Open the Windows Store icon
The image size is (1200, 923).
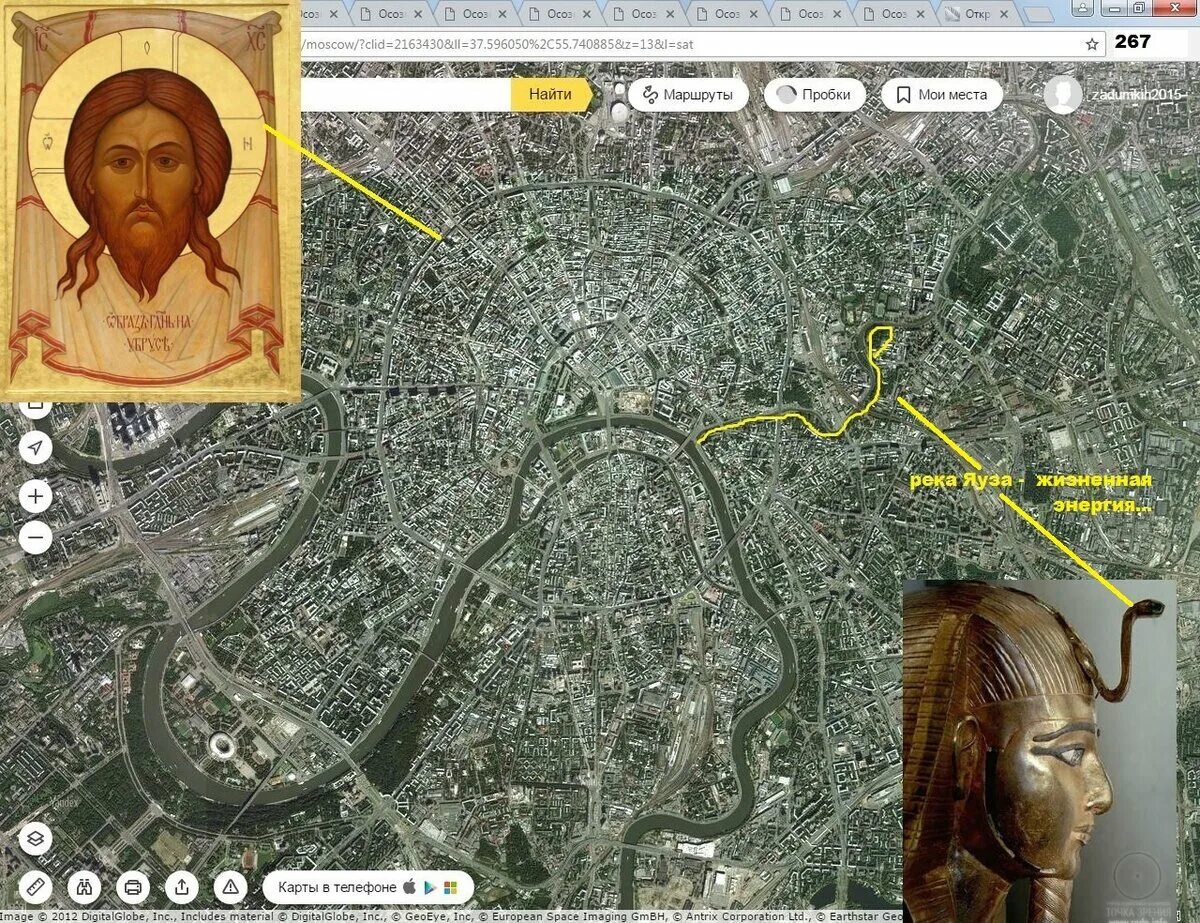pyautogui.click(x=450, y=887)
